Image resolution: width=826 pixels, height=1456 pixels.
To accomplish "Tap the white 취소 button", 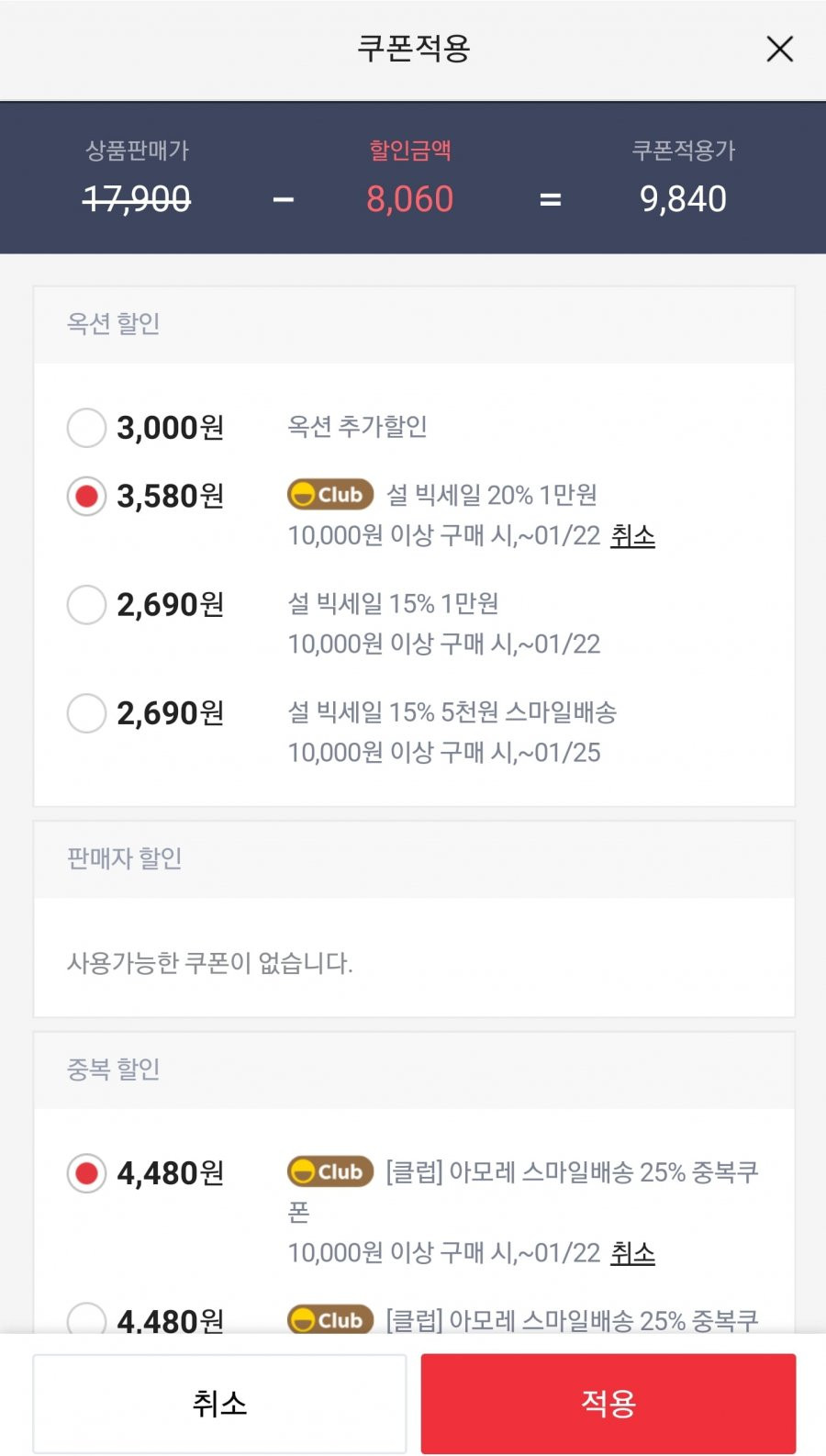I will (219, 1404).
